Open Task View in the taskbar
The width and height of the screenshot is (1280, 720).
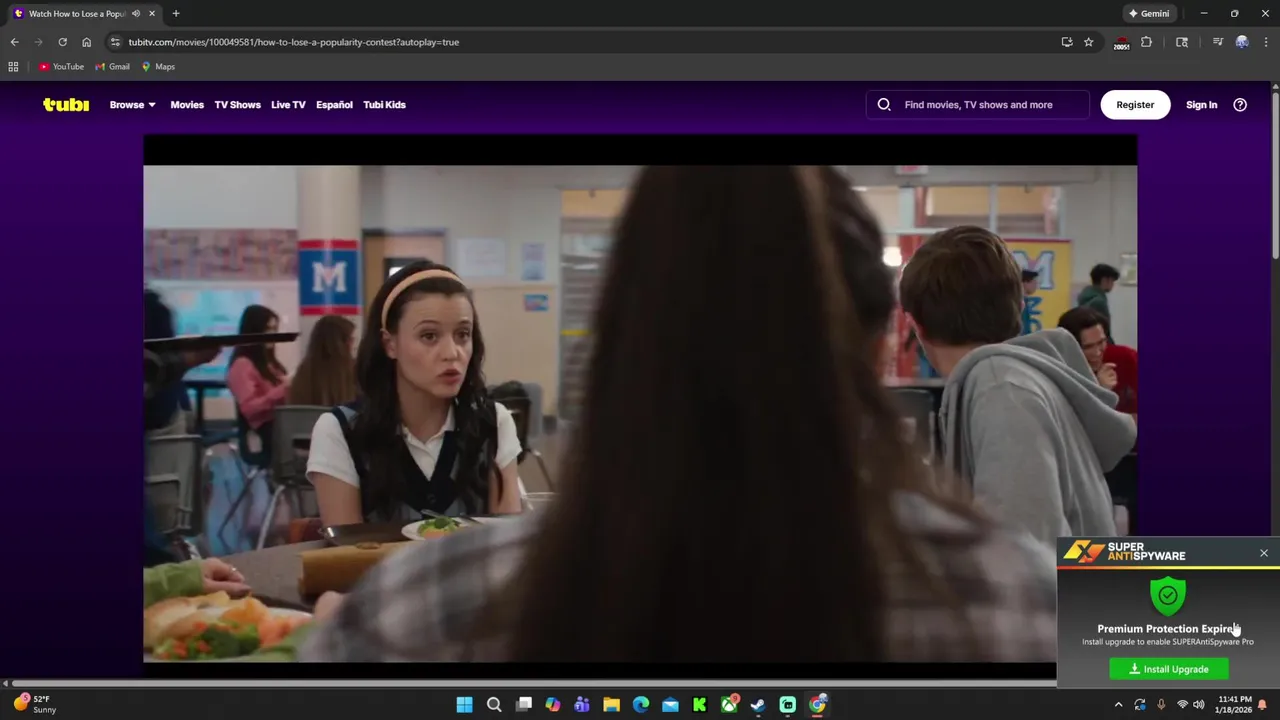523,705
